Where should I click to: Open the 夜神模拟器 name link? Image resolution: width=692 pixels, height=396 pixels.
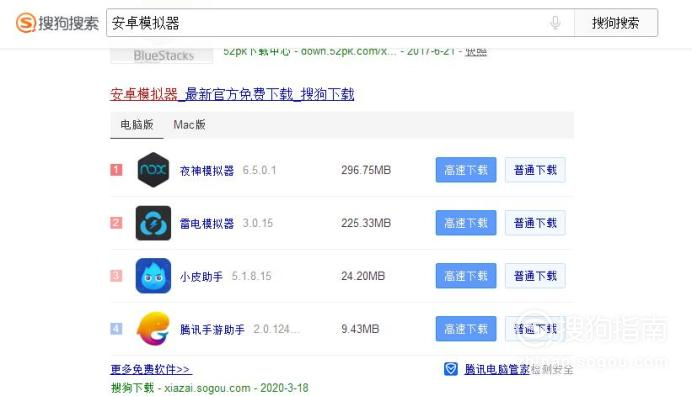click(207, 170)
